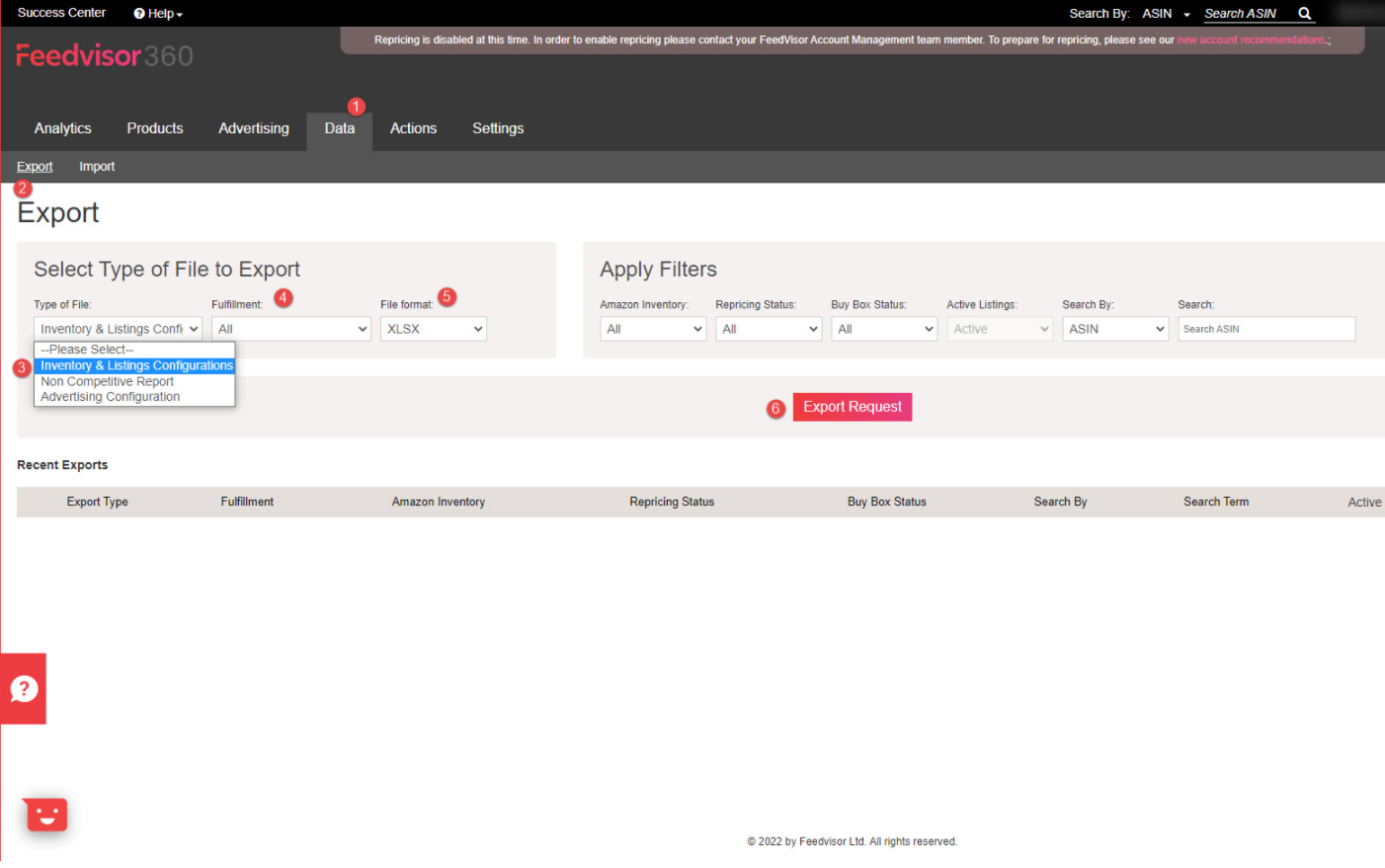
Task: Choose Inventory & Listings Configurations option
Action: (x=136, y=365)
